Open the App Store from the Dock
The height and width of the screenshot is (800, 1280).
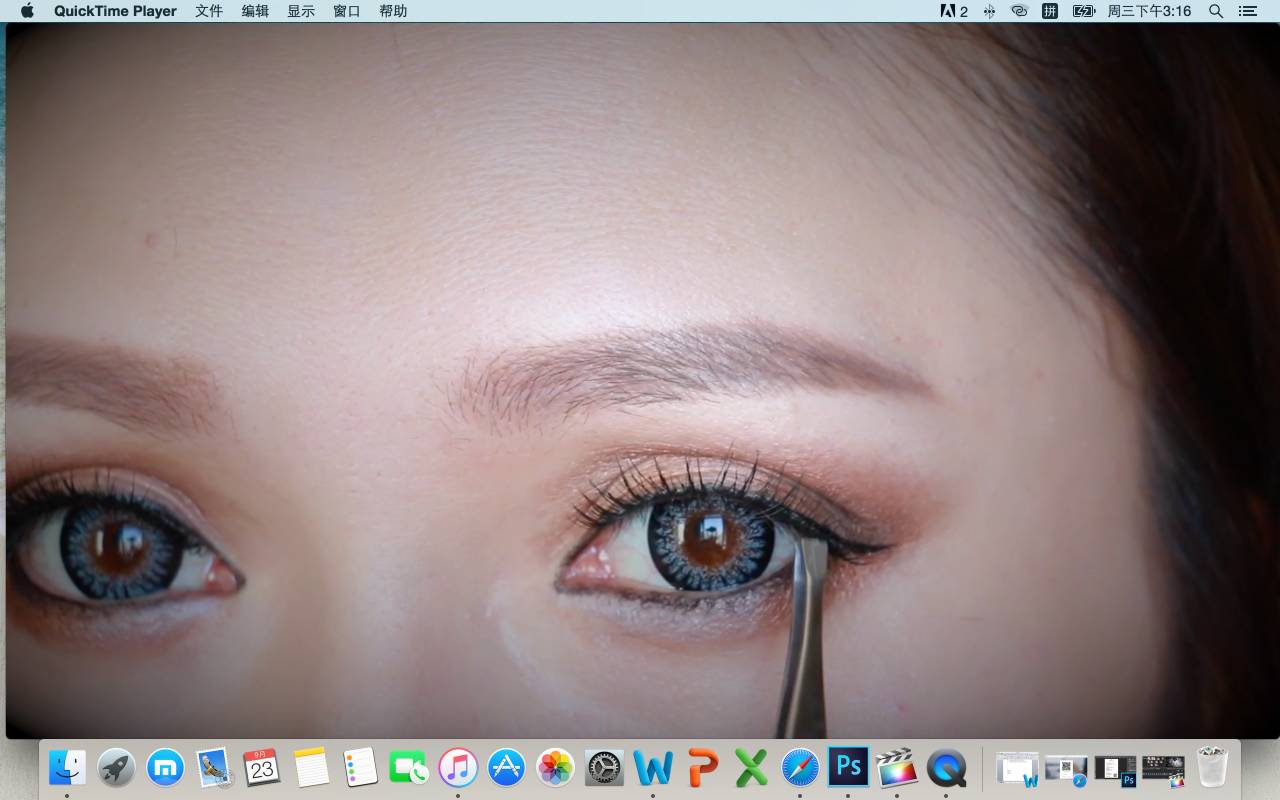(507, 768)
